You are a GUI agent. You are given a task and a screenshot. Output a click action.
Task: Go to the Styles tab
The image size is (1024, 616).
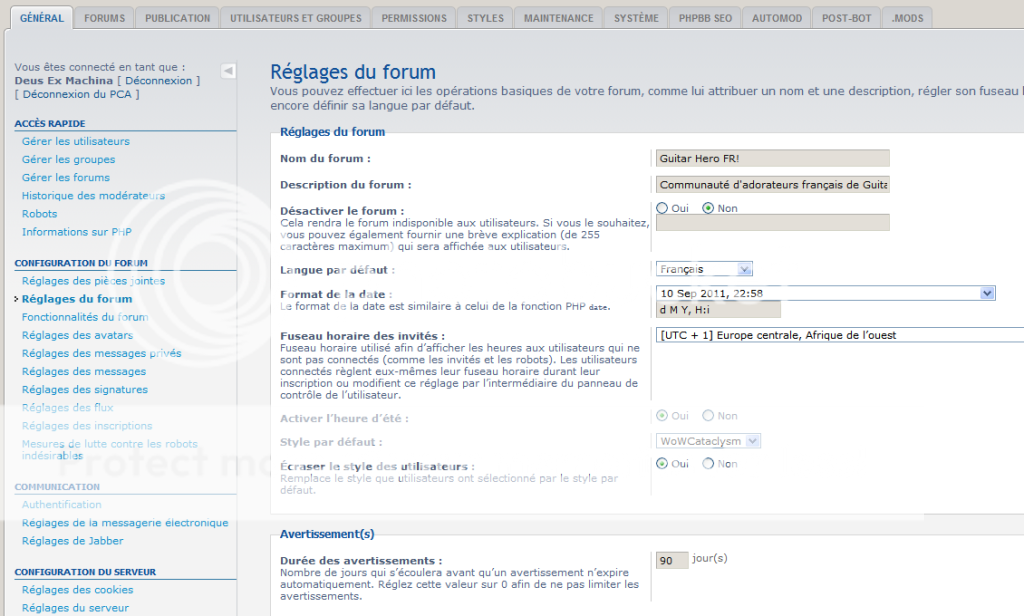tap(486, 18)
